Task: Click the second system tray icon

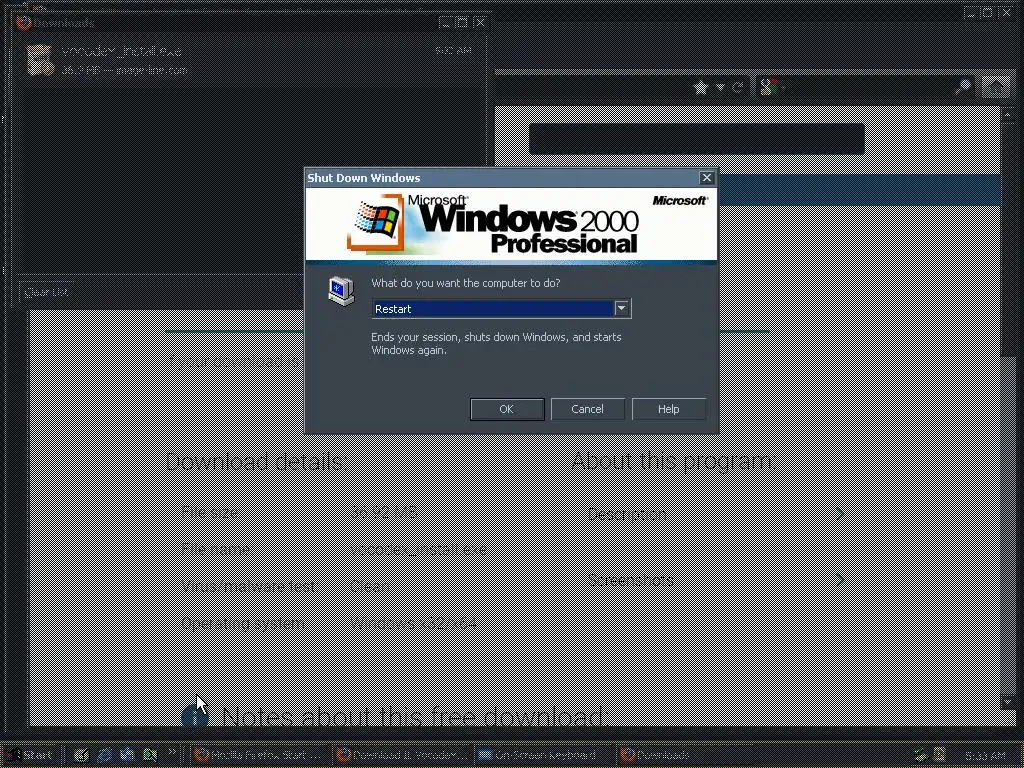Action: [x=939, y=756]
